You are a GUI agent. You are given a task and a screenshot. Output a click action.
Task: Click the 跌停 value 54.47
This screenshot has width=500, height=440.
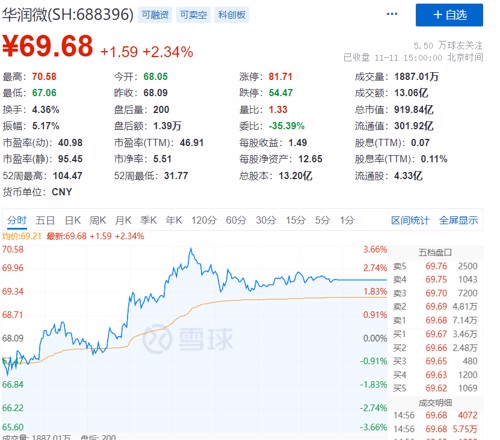point(281,93)
